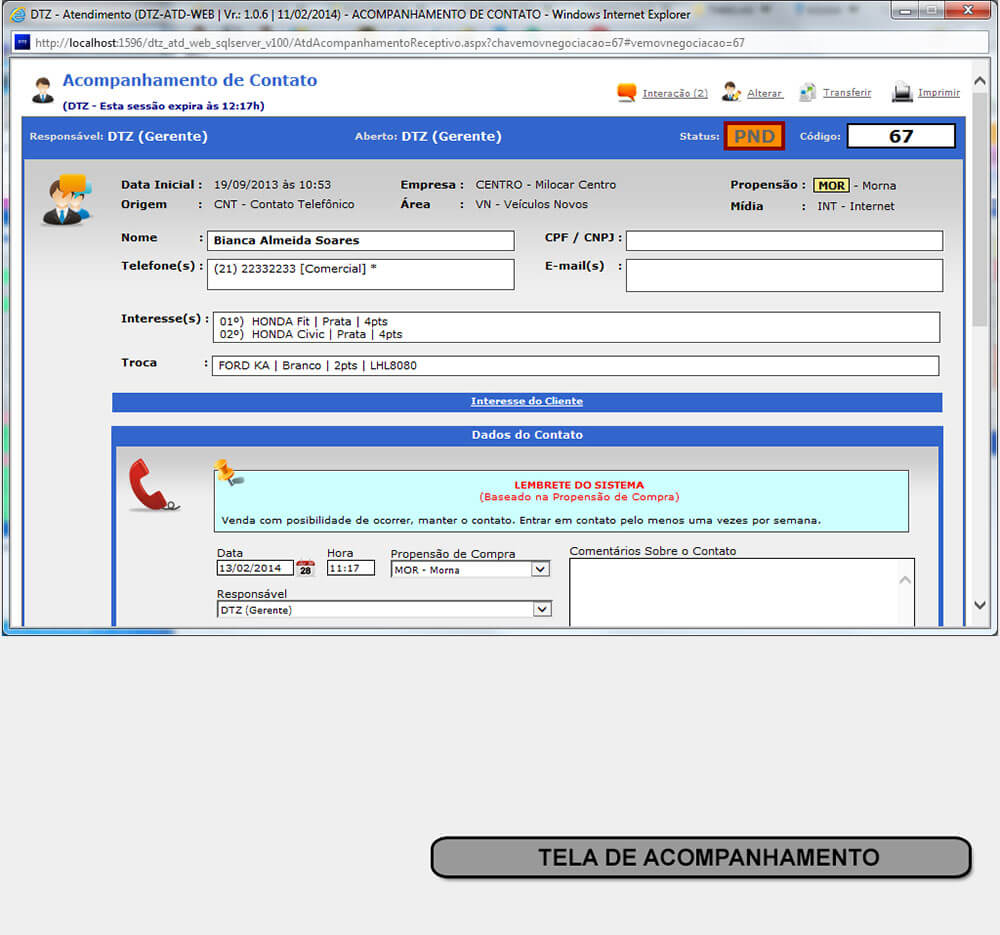This screenshot has height=935, width=1000.
Task: Open the calendar date picker icon
Action: click(305, 568)
